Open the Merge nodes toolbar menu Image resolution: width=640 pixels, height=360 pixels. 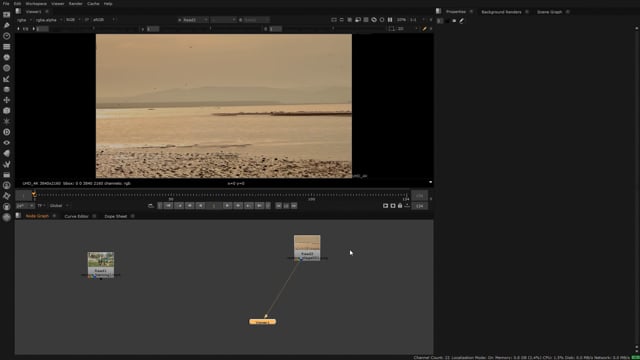(7, 89)
